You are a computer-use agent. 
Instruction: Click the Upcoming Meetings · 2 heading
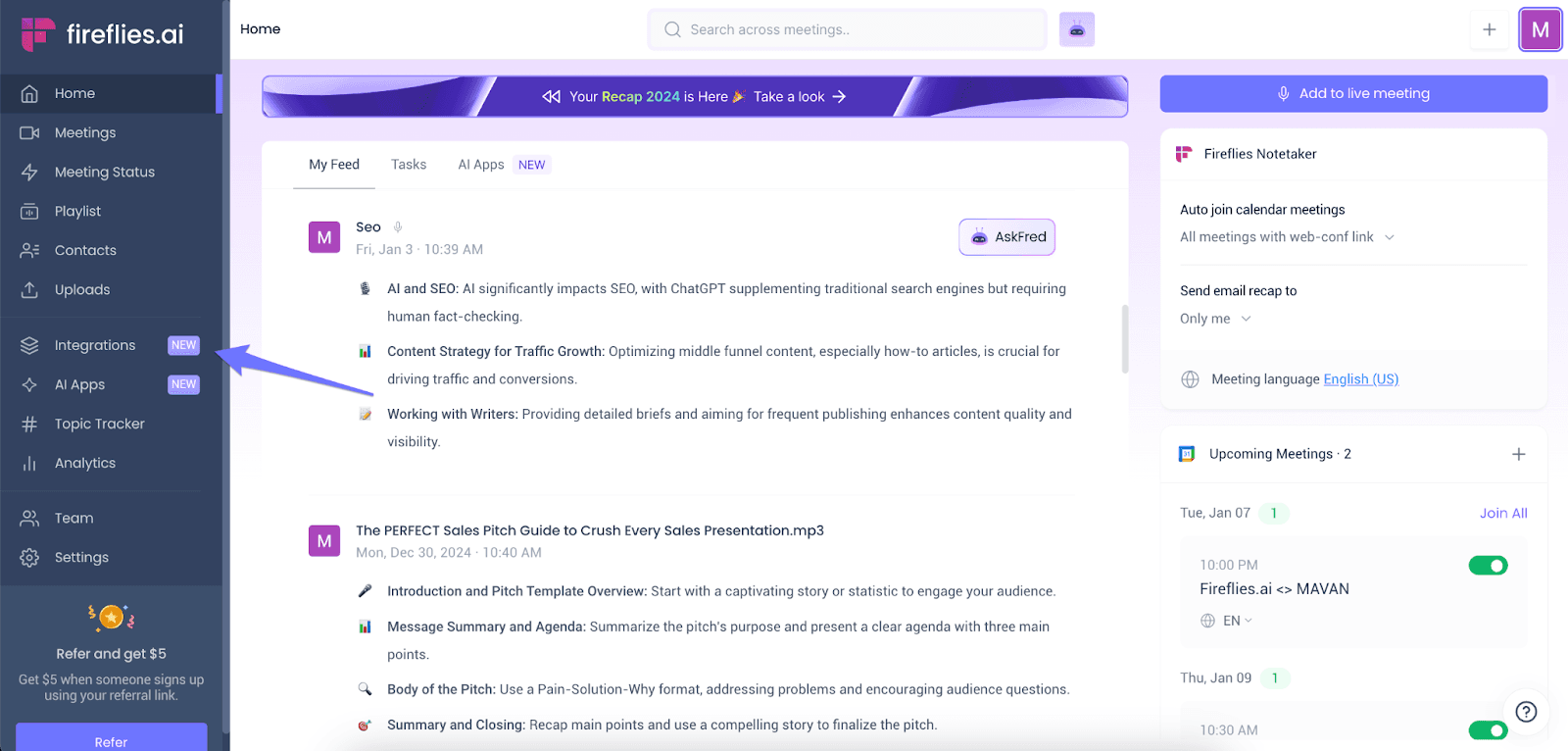click(x=1280, y=454)
